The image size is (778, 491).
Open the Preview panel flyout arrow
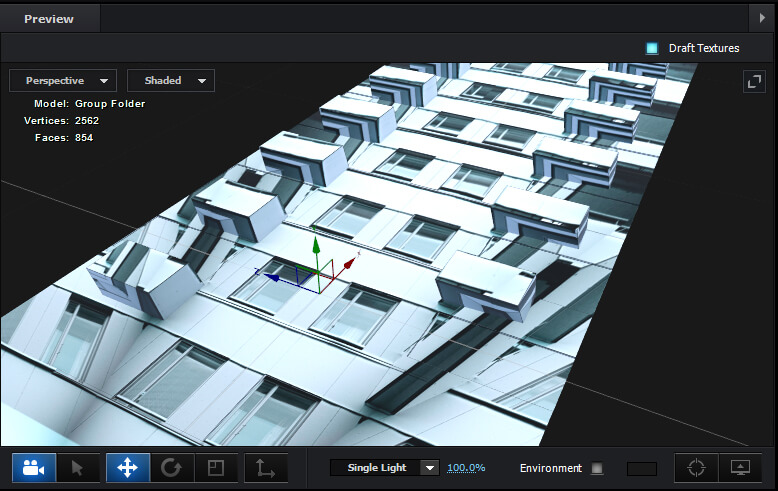pos(762,18)
